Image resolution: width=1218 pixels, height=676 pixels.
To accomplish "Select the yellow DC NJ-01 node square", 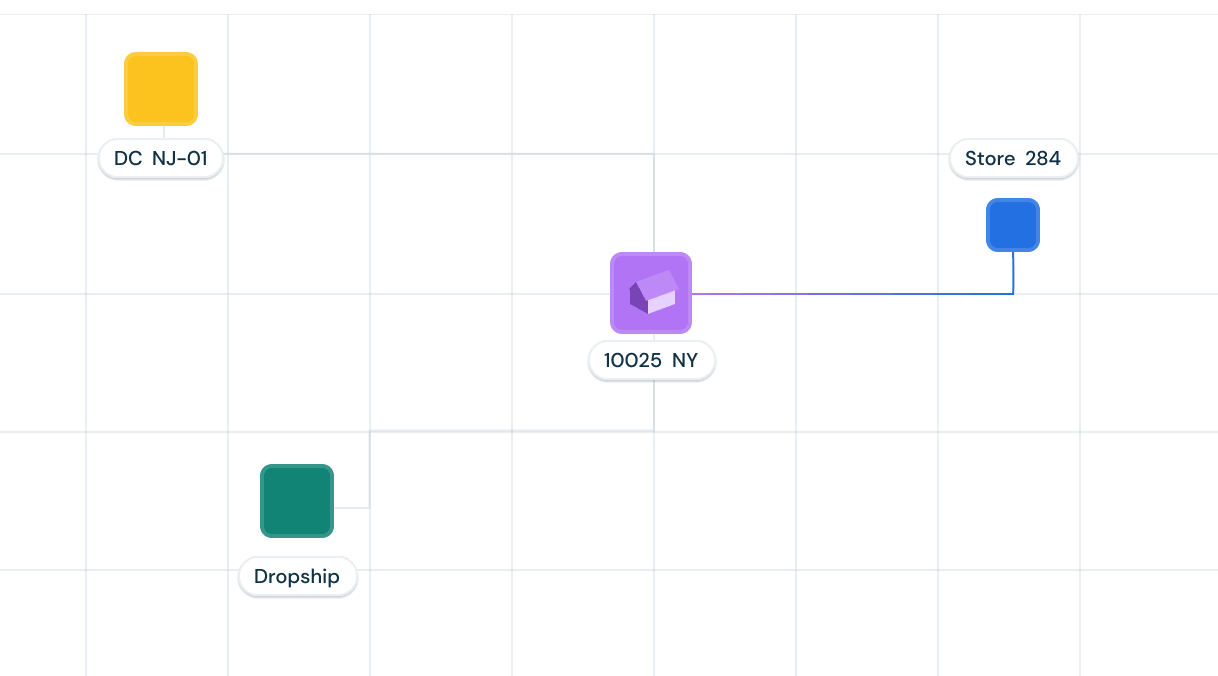I will click(x=161, y=89).
